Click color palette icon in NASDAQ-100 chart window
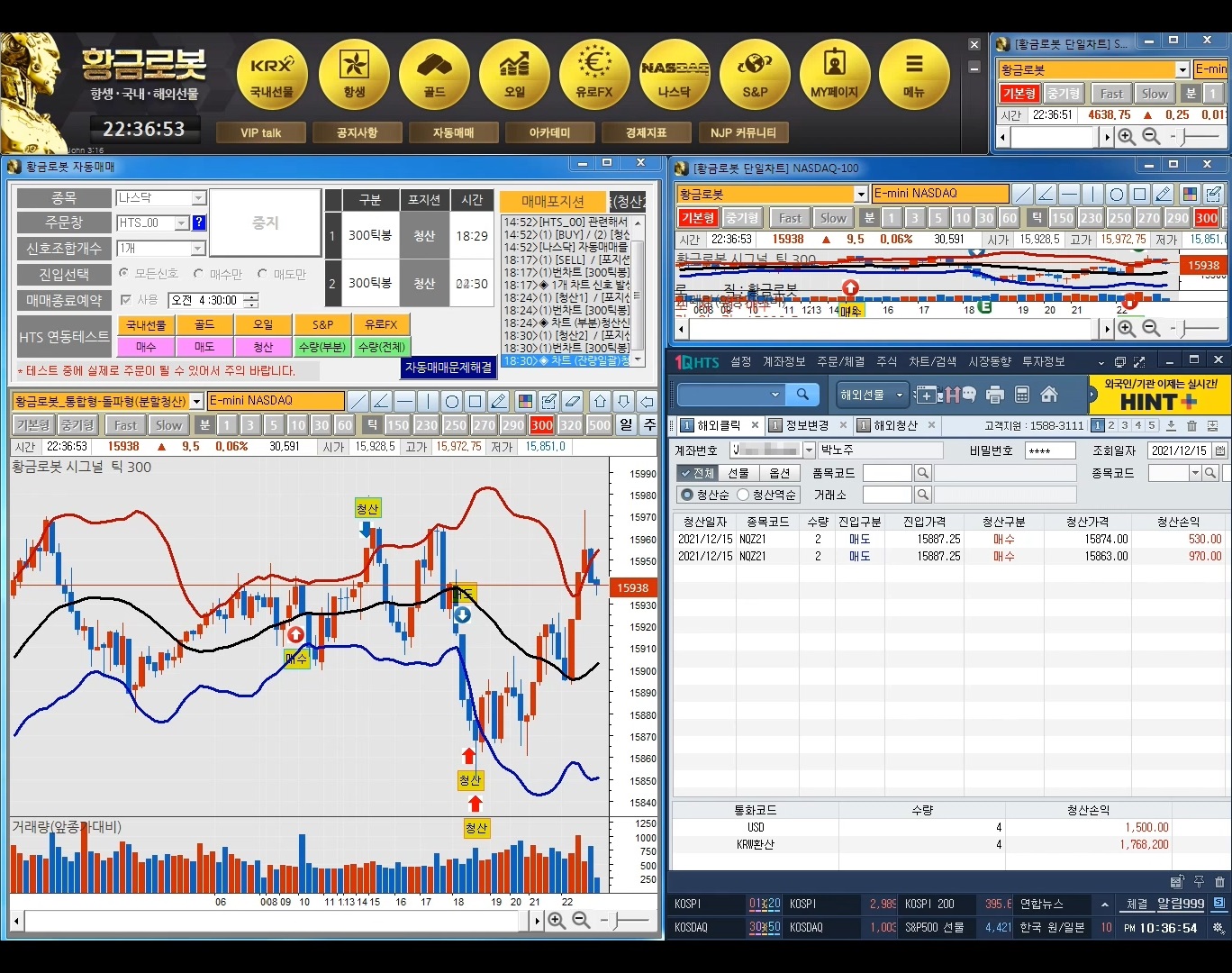 (x=1190, y=194)
